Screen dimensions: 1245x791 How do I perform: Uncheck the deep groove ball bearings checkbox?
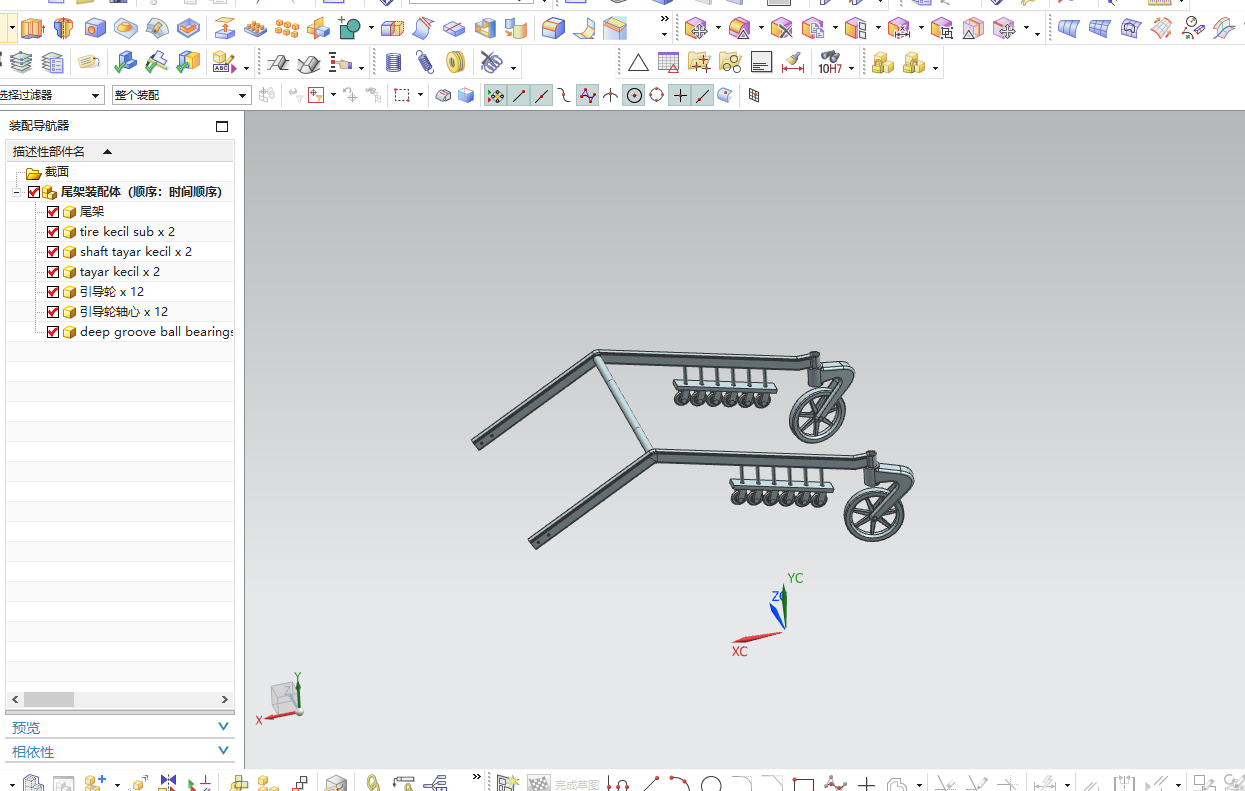pyautogui.click(x=53, y=332)
